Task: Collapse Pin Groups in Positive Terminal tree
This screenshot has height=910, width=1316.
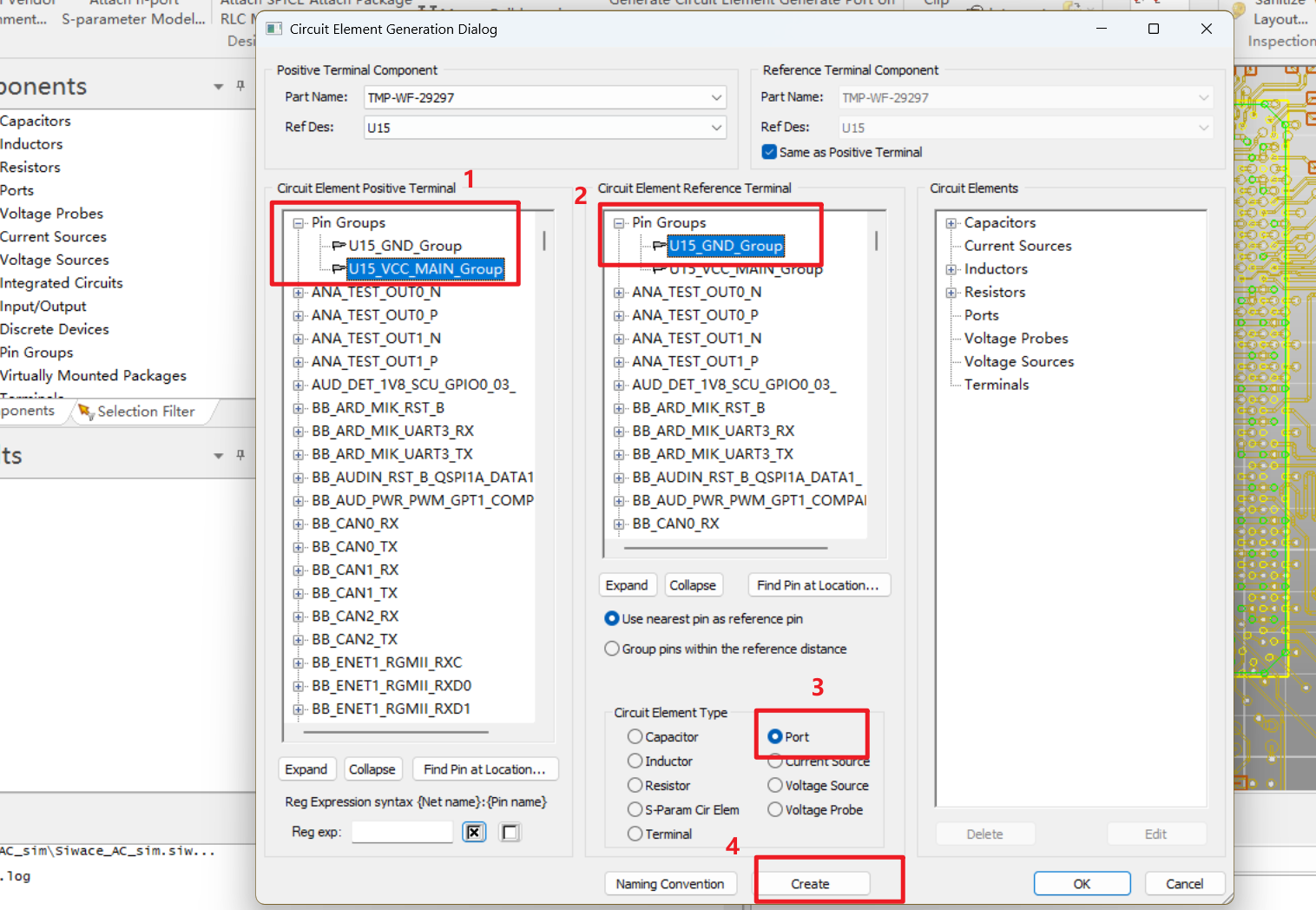Action: pos(298,223)
